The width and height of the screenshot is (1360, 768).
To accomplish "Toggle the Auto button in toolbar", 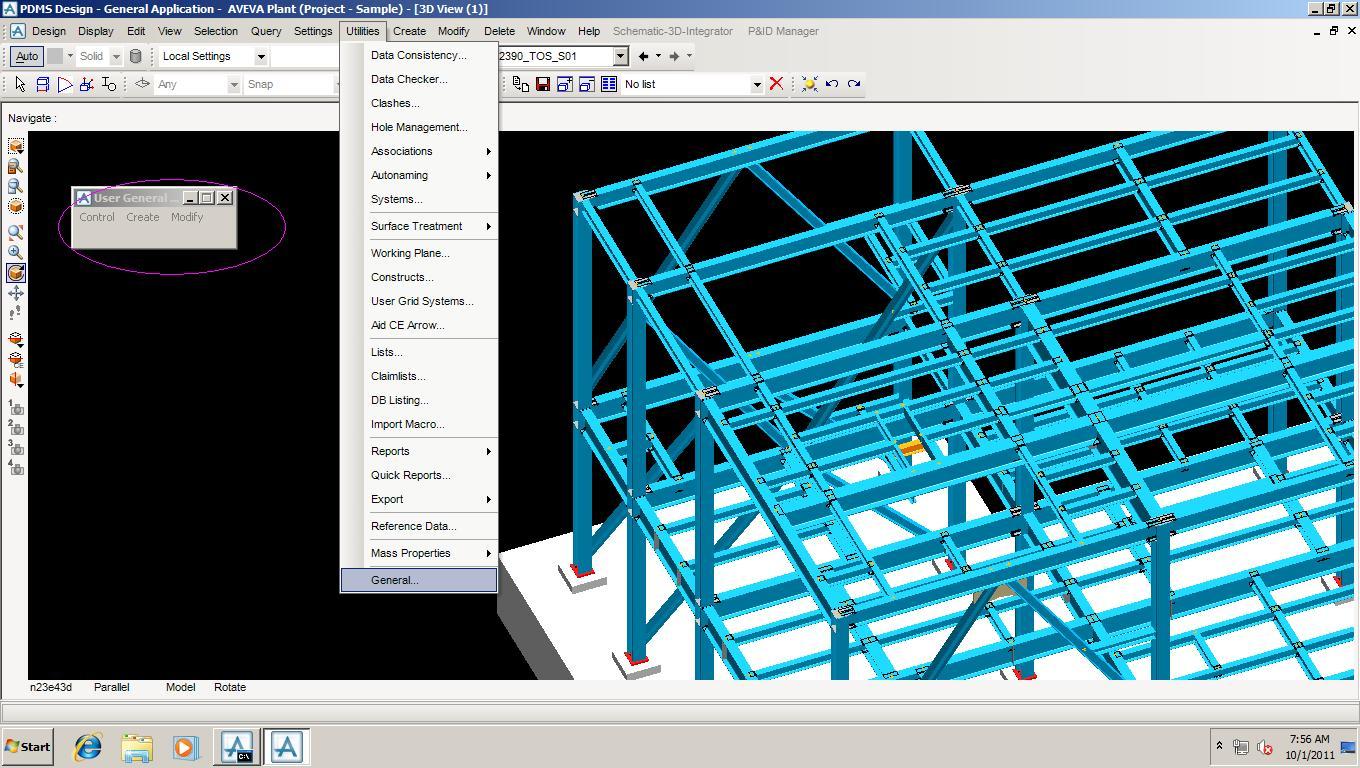I will click(x=27, y=56).
